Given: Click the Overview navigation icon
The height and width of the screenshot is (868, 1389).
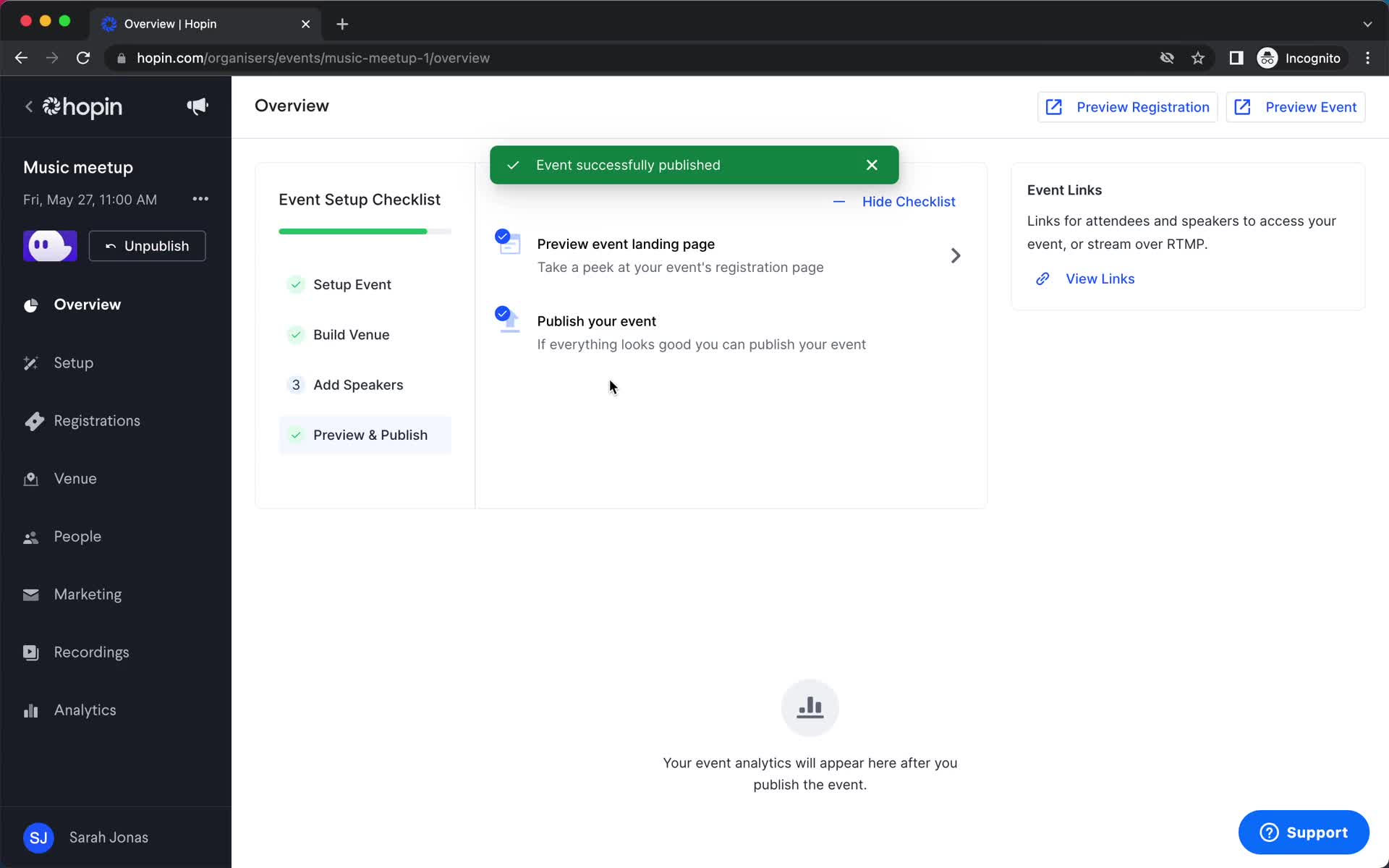Looking at the screenshot, I should (x=31, y=304).
